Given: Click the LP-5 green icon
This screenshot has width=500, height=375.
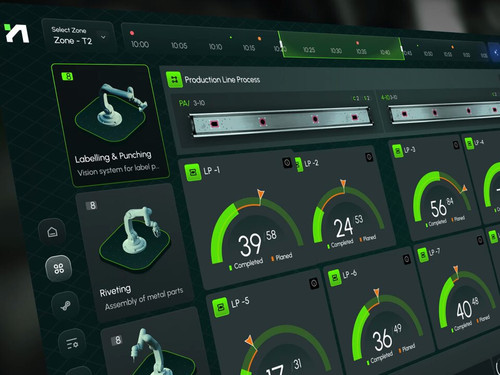Looking at the screenshot, I should click(x=220, y=307).
